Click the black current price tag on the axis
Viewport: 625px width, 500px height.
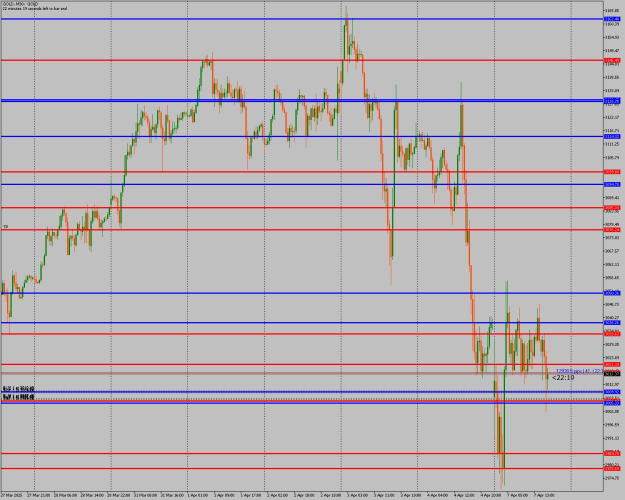pyautogui.click(x=612, y=374)
